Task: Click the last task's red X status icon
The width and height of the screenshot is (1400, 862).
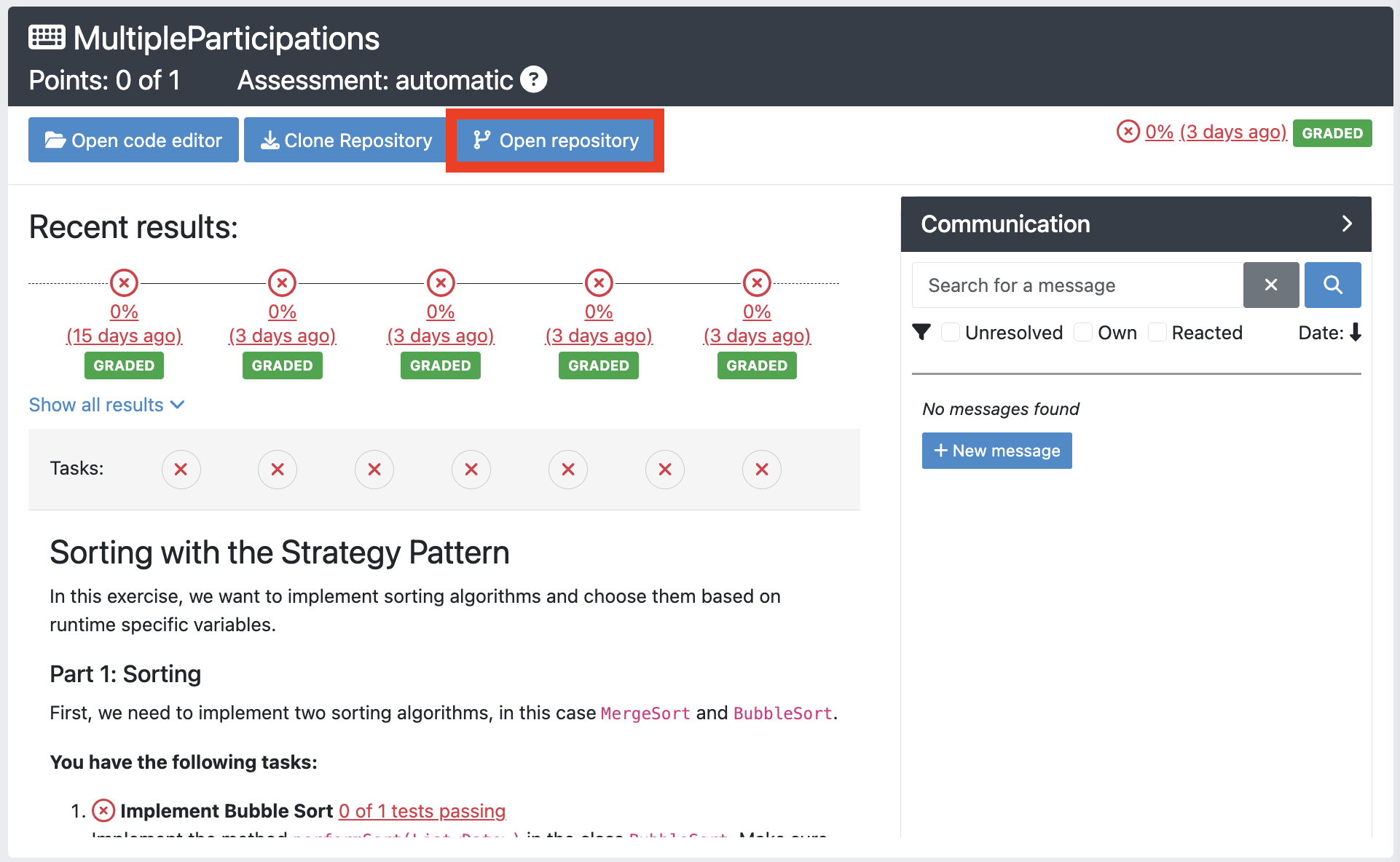Action: click(762, 470)
